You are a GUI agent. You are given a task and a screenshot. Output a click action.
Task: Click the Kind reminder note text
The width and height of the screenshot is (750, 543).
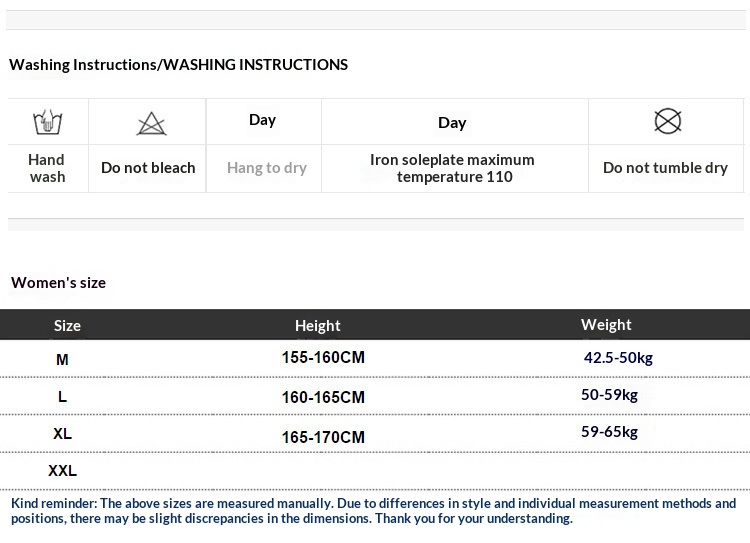coord(373,511)
